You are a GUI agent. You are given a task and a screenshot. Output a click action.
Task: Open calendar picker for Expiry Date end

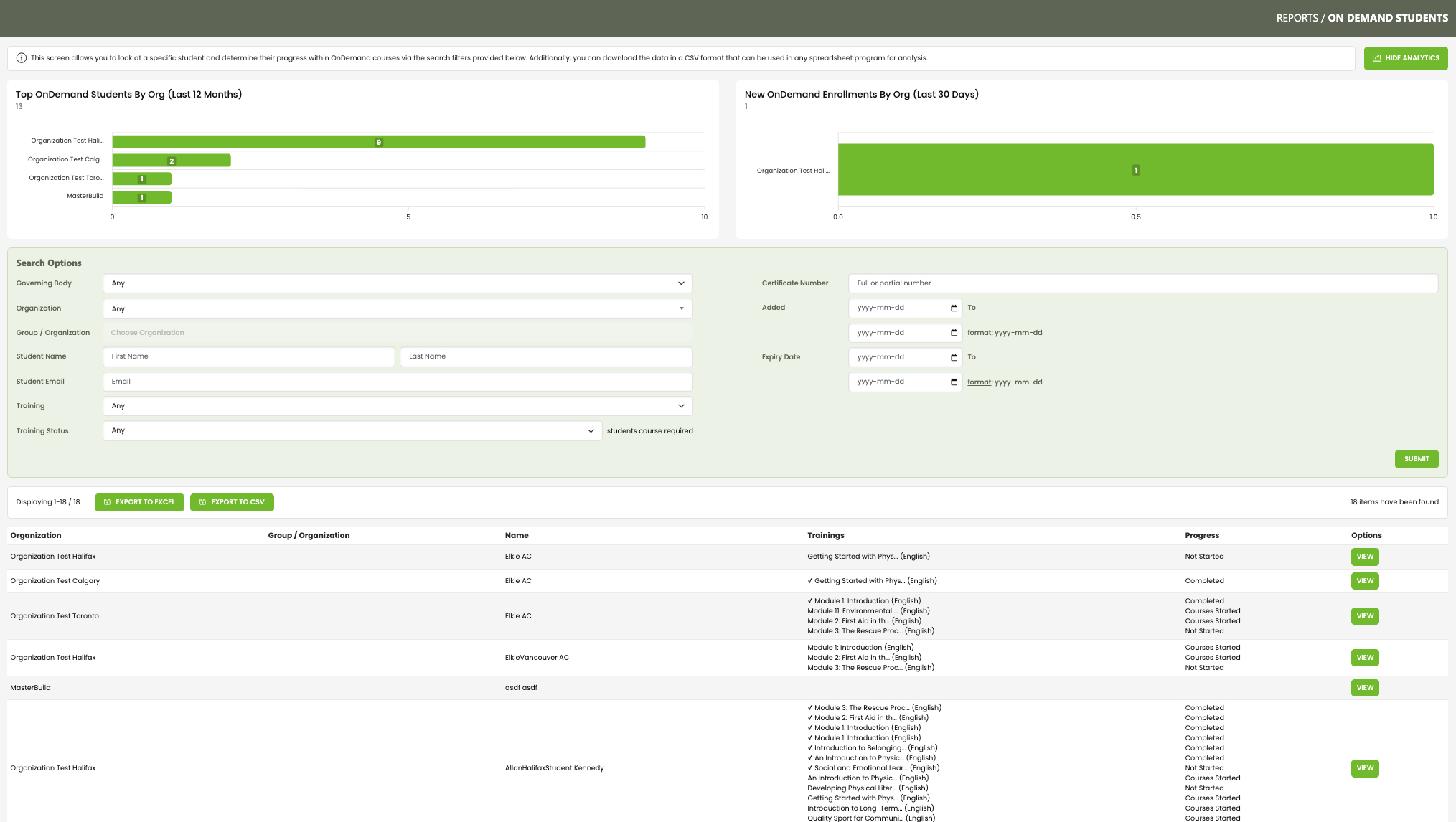(954, 382)
